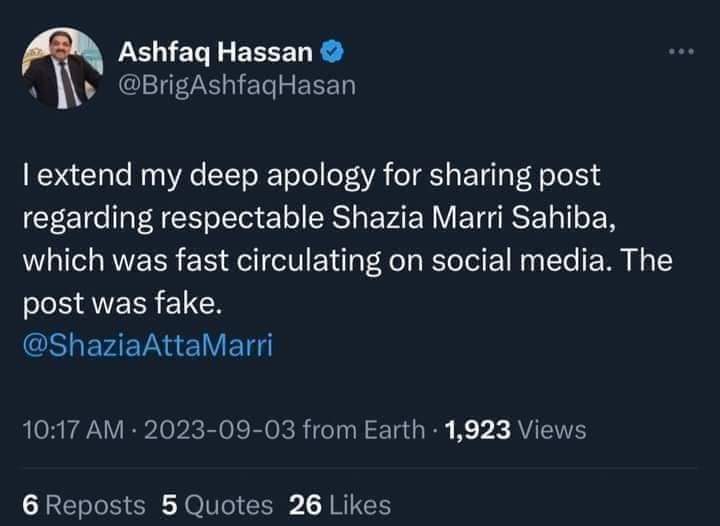This screenshot has width=720, height=526.
Task: Open the three-dot more options menu
Action: pyautogui.click(x=684, y=52)
